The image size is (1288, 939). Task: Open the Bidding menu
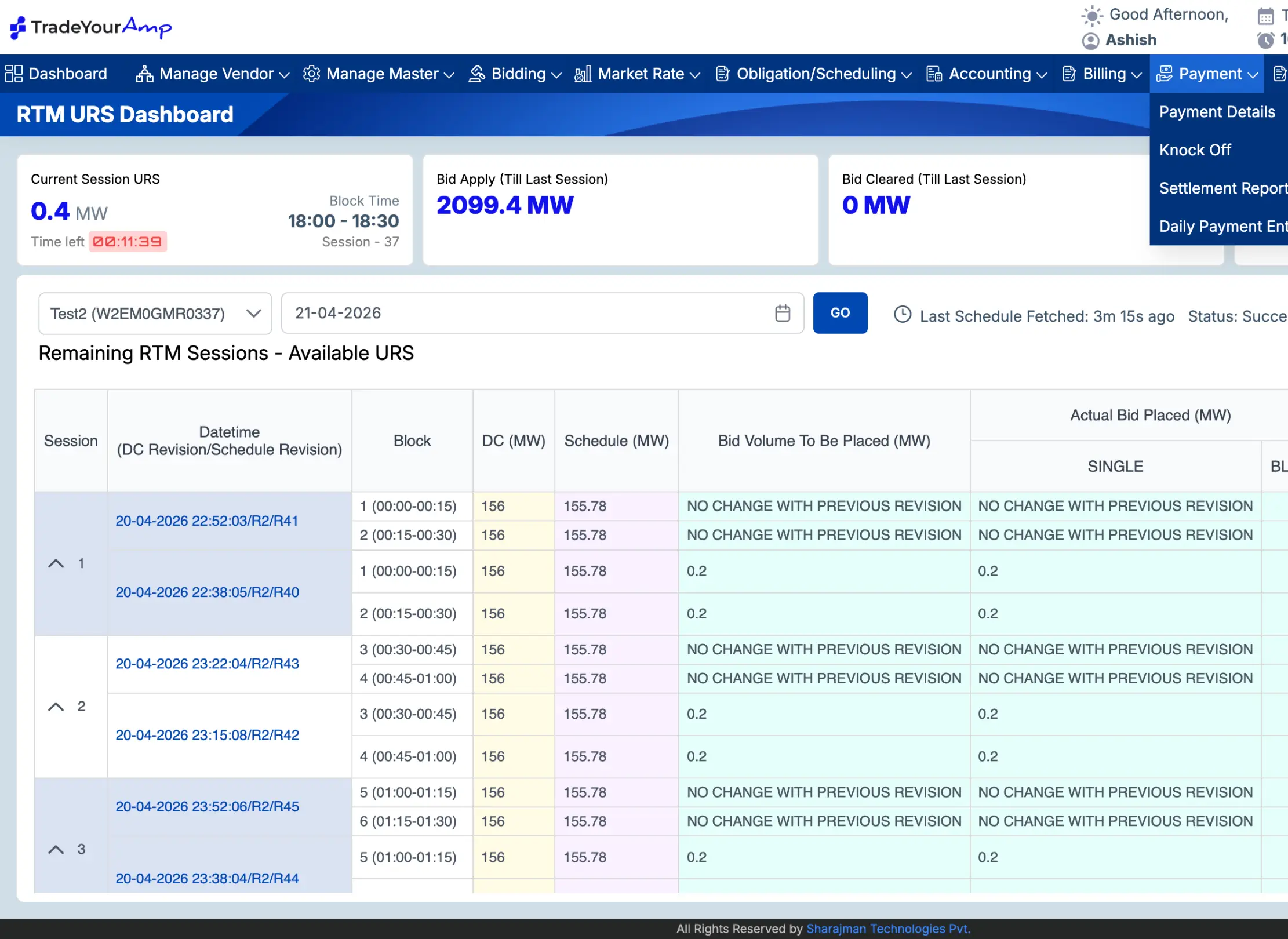(515, 74)
